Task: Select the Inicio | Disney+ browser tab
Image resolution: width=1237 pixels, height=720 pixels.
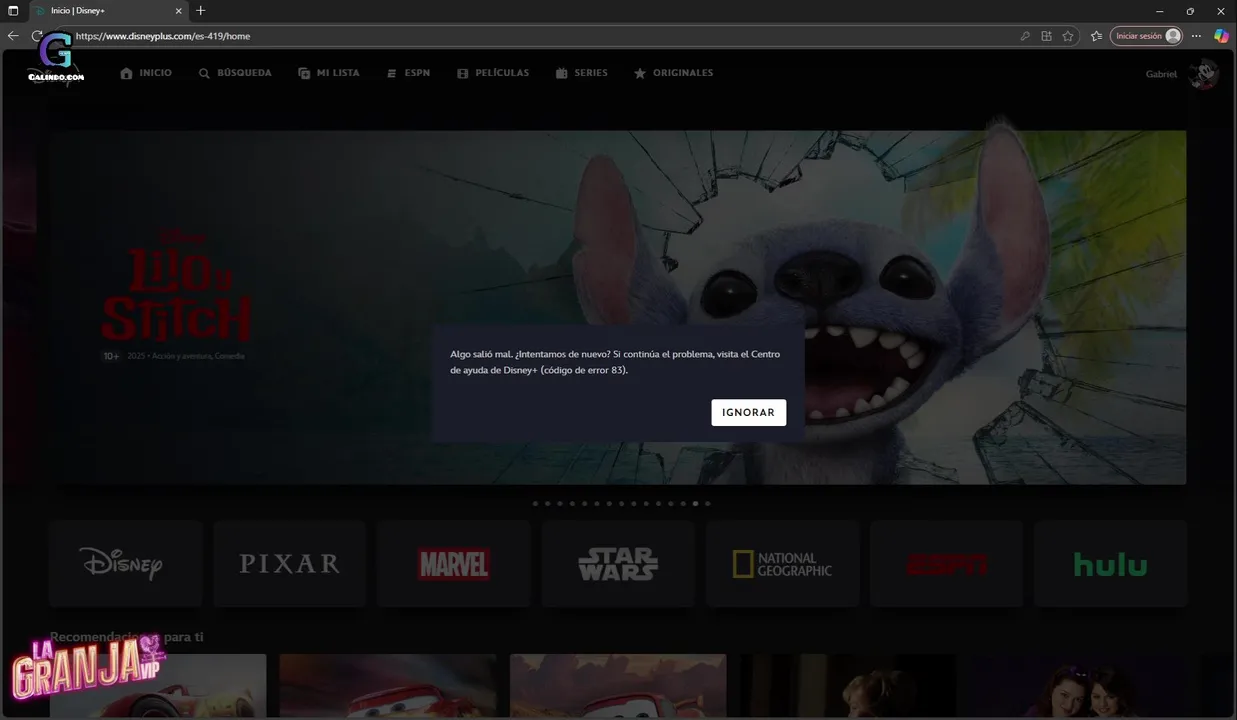Action: 109,11
